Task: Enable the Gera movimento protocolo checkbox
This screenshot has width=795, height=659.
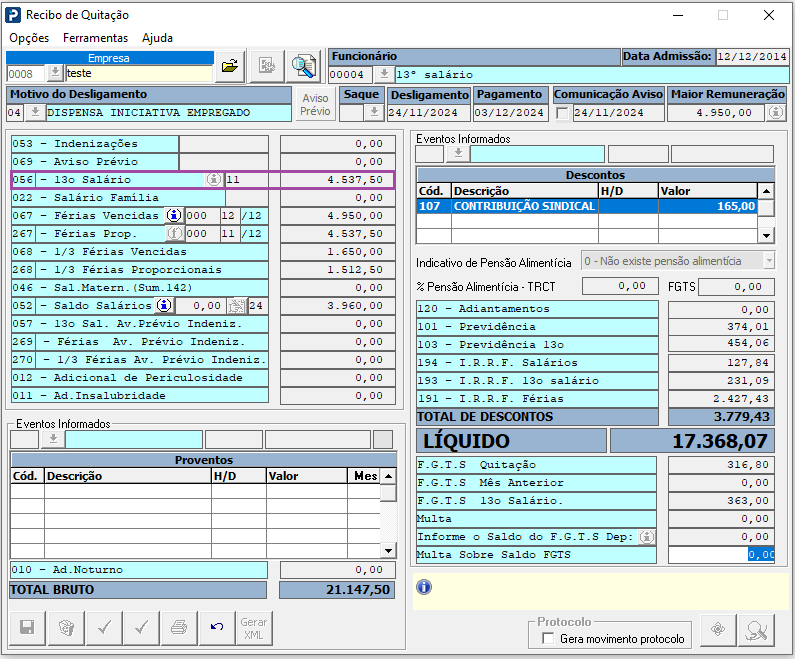Action: pos(547,638)
